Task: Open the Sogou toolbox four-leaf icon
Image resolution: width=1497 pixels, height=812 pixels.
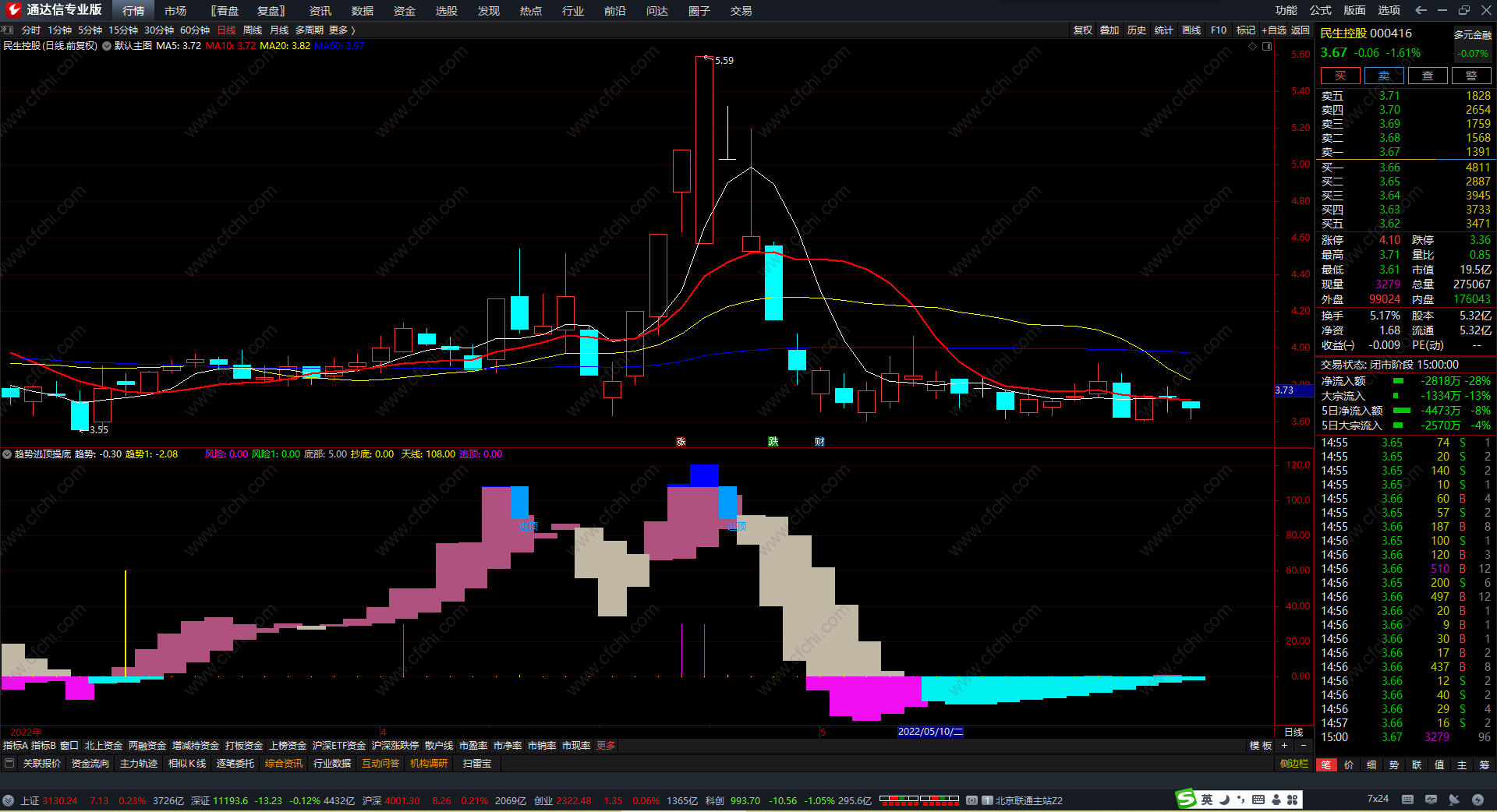Action: coord(1293,800)
